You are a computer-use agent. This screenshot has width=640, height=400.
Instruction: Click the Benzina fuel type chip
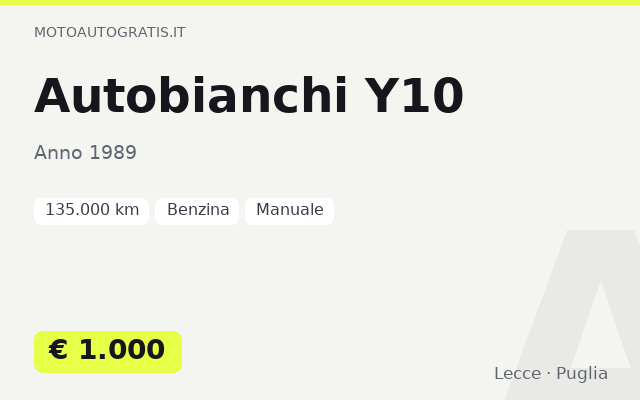197,211
